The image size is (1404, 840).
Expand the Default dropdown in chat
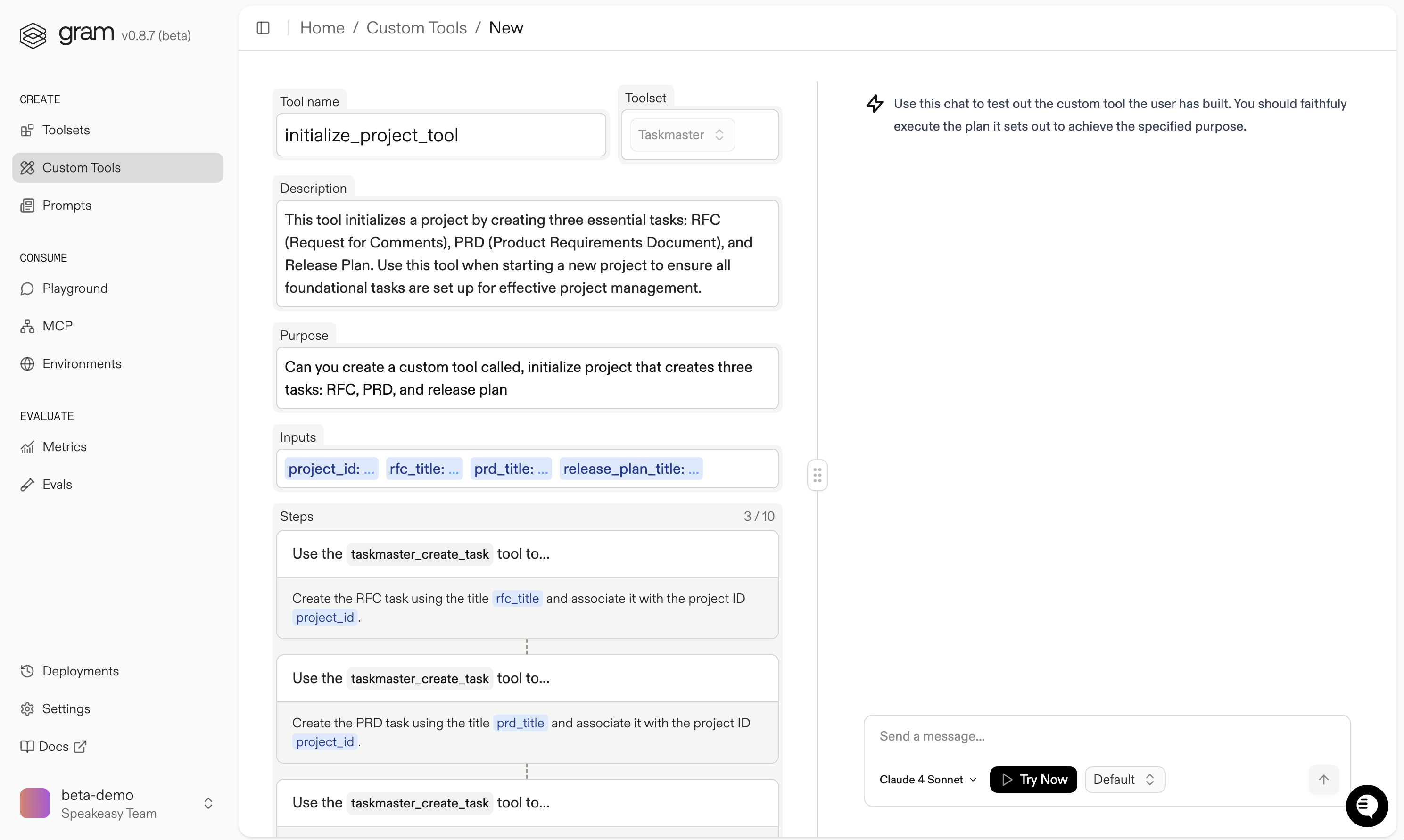click(x=1124, y=780)
